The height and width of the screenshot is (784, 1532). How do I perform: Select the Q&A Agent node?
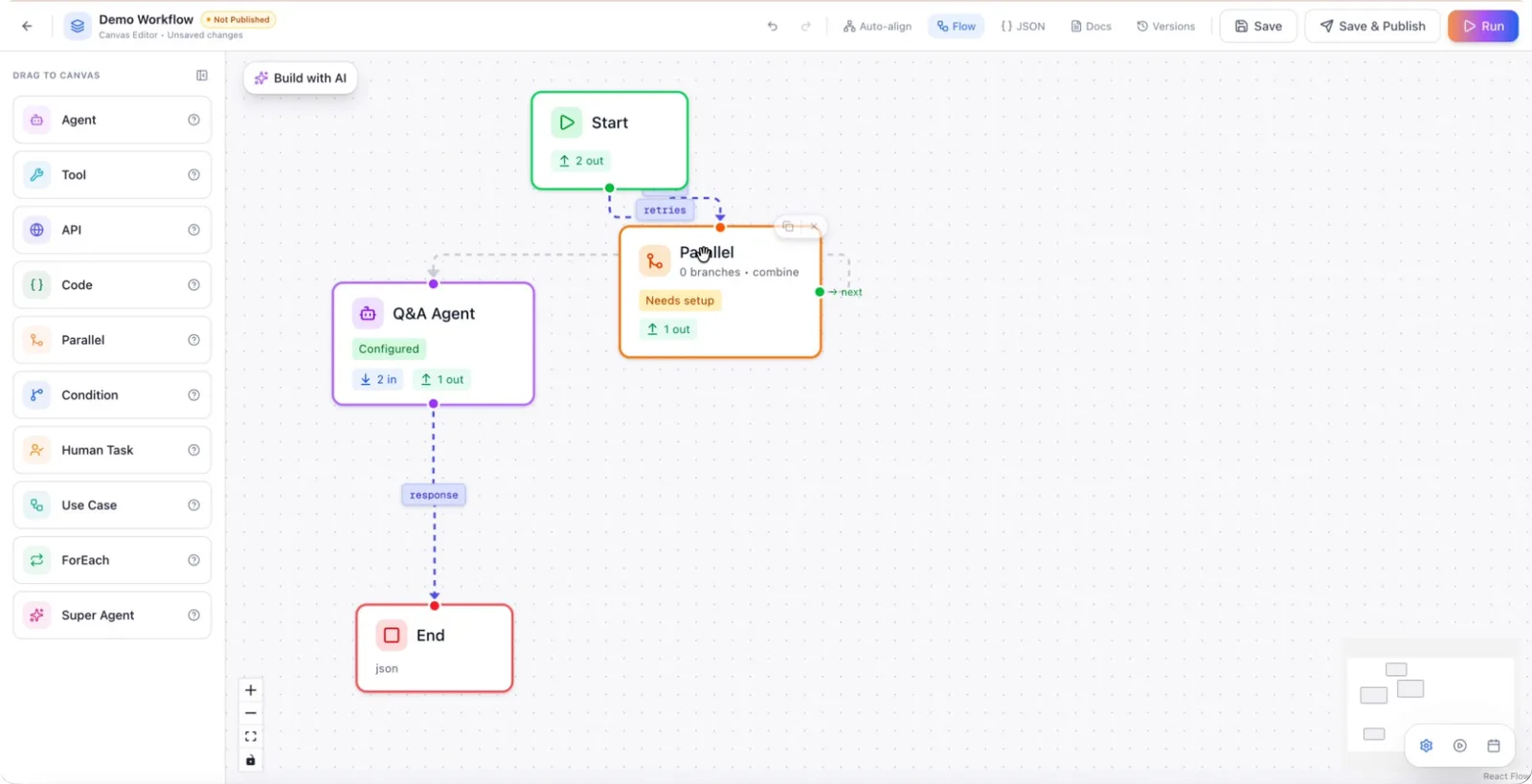pos(434,344)
